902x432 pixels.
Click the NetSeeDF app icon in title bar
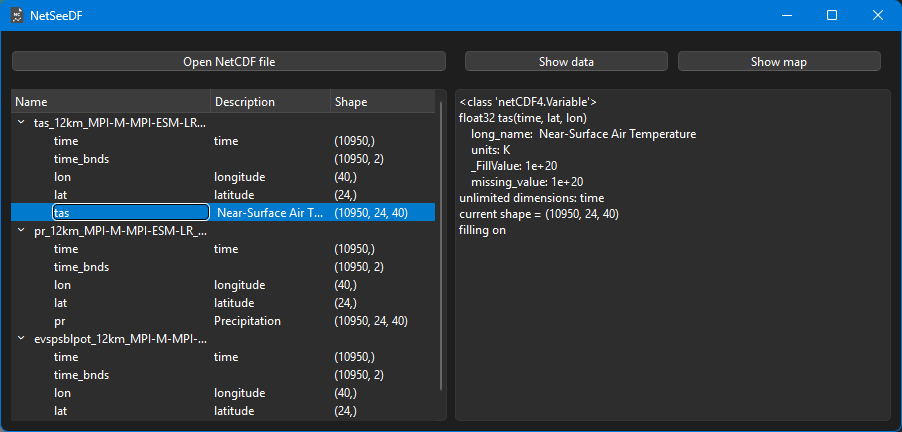[x=18, y=15]
